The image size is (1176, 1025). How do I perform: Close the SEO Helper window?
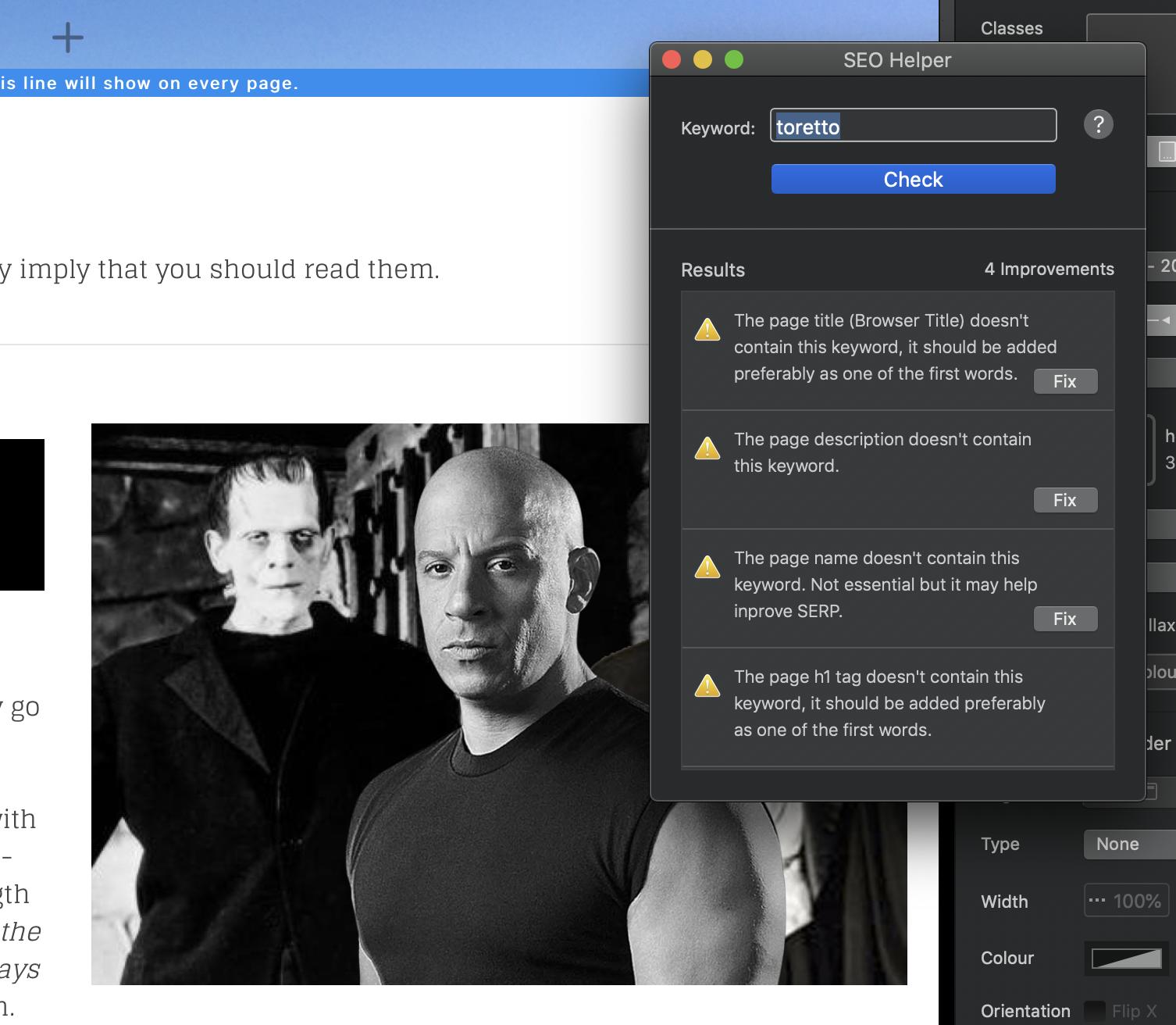(x=672, y=60)
